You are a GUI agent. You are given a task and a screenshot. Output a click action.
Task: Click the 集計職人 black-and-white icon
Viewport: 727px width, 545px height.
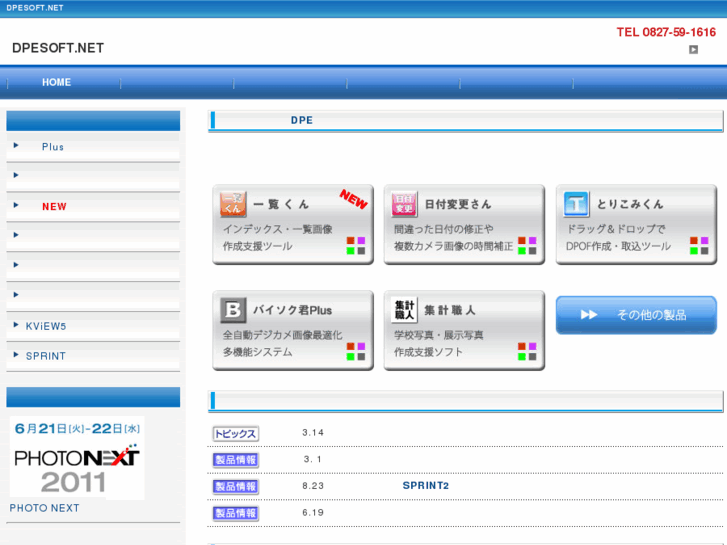pos(404,310)
